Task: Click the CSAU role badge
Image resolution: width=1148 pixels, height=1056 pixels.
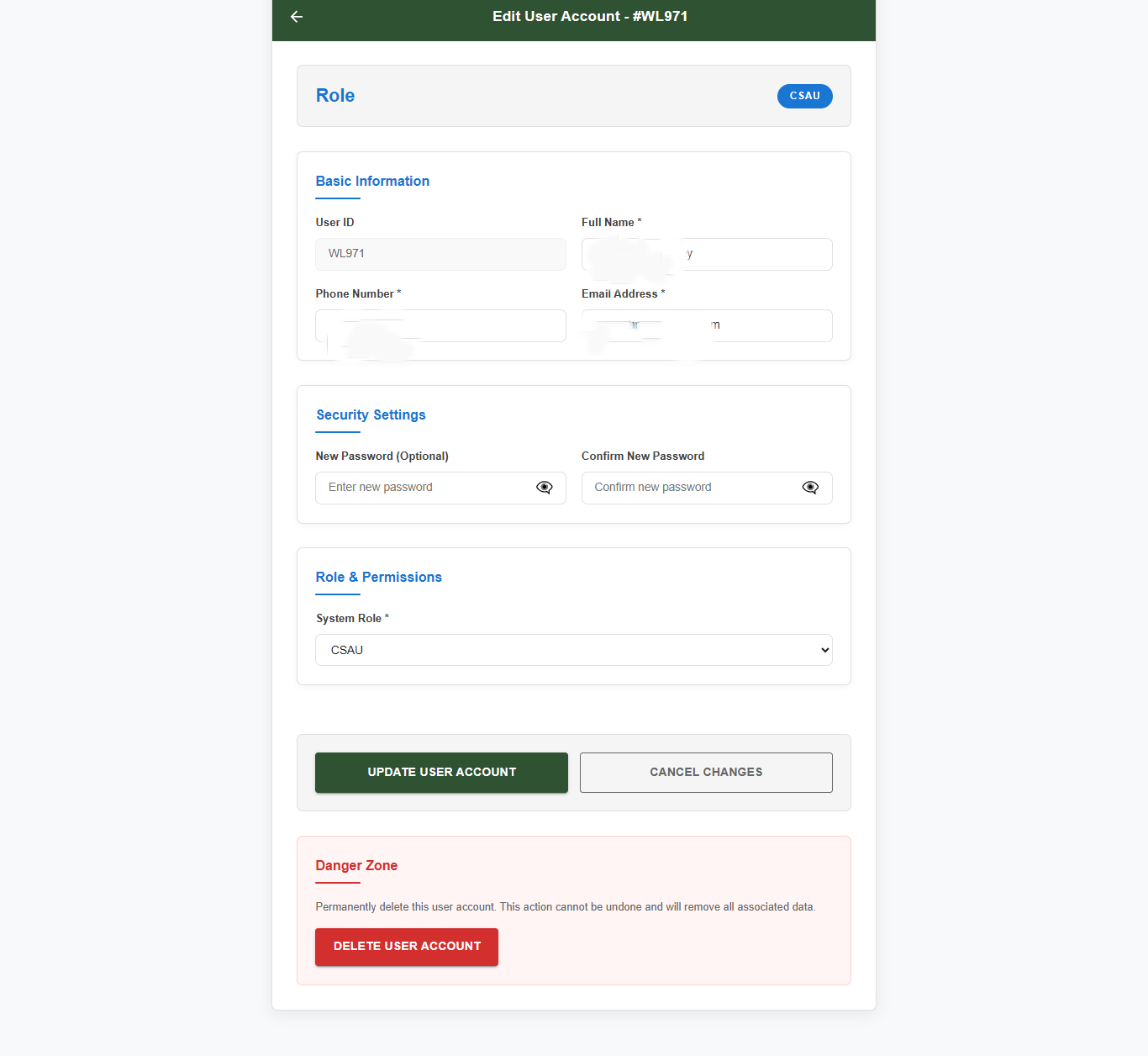Action: [805, 96]
